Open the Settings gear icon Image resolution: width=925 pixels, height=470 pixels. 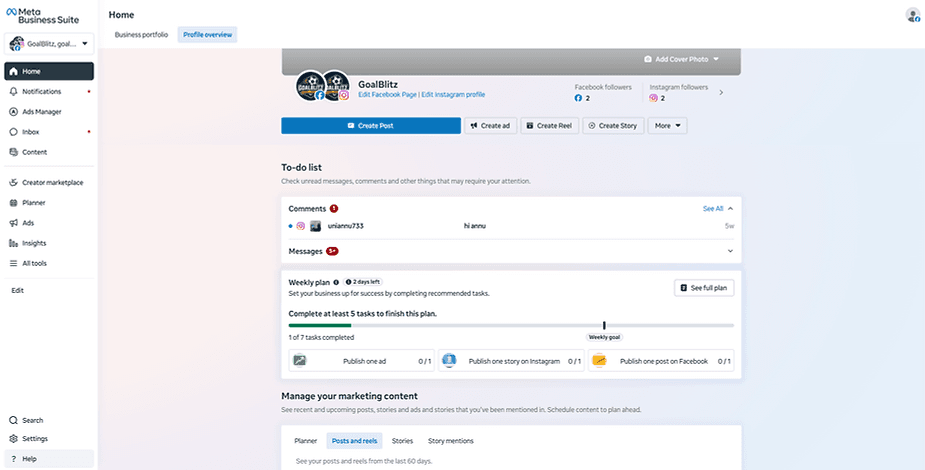(x=14, y=439)
